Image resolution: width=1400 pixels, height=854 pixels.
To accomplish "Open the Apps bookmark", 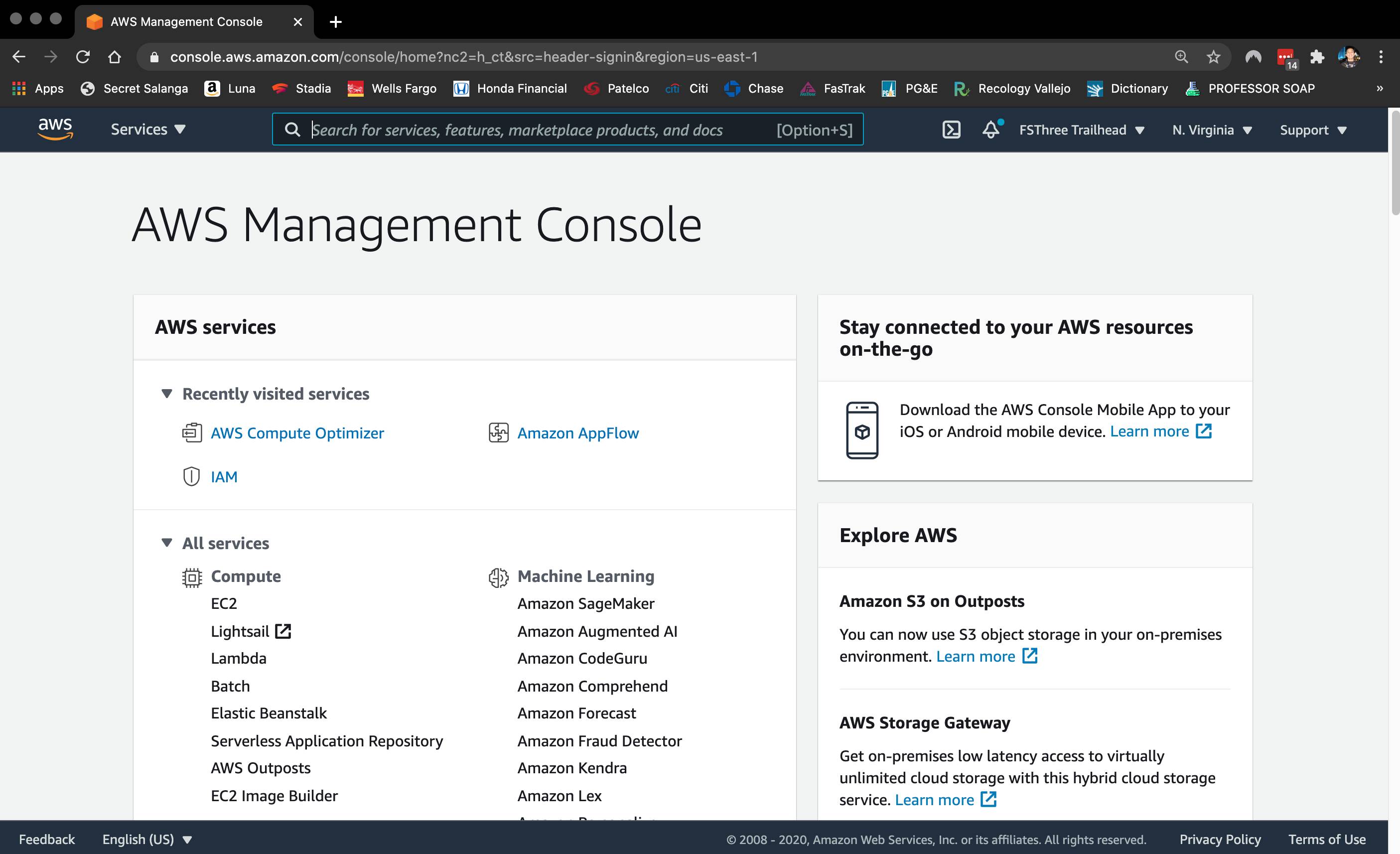I will coord(37,88).
